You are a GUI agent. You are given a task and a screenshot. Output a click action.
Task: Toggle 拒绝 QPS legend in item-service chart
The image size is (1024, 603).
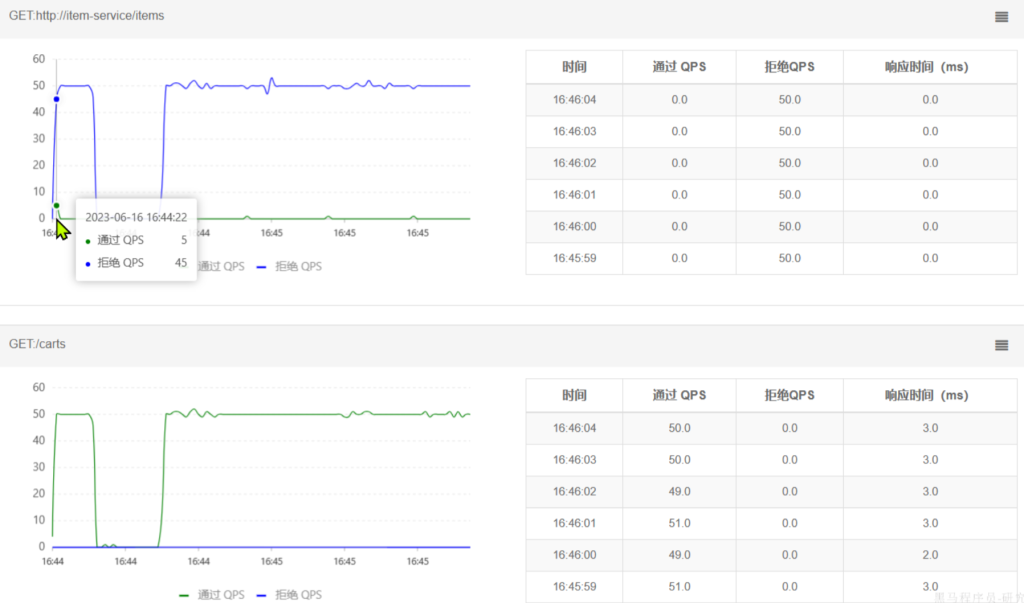click(x=289, y=267)
